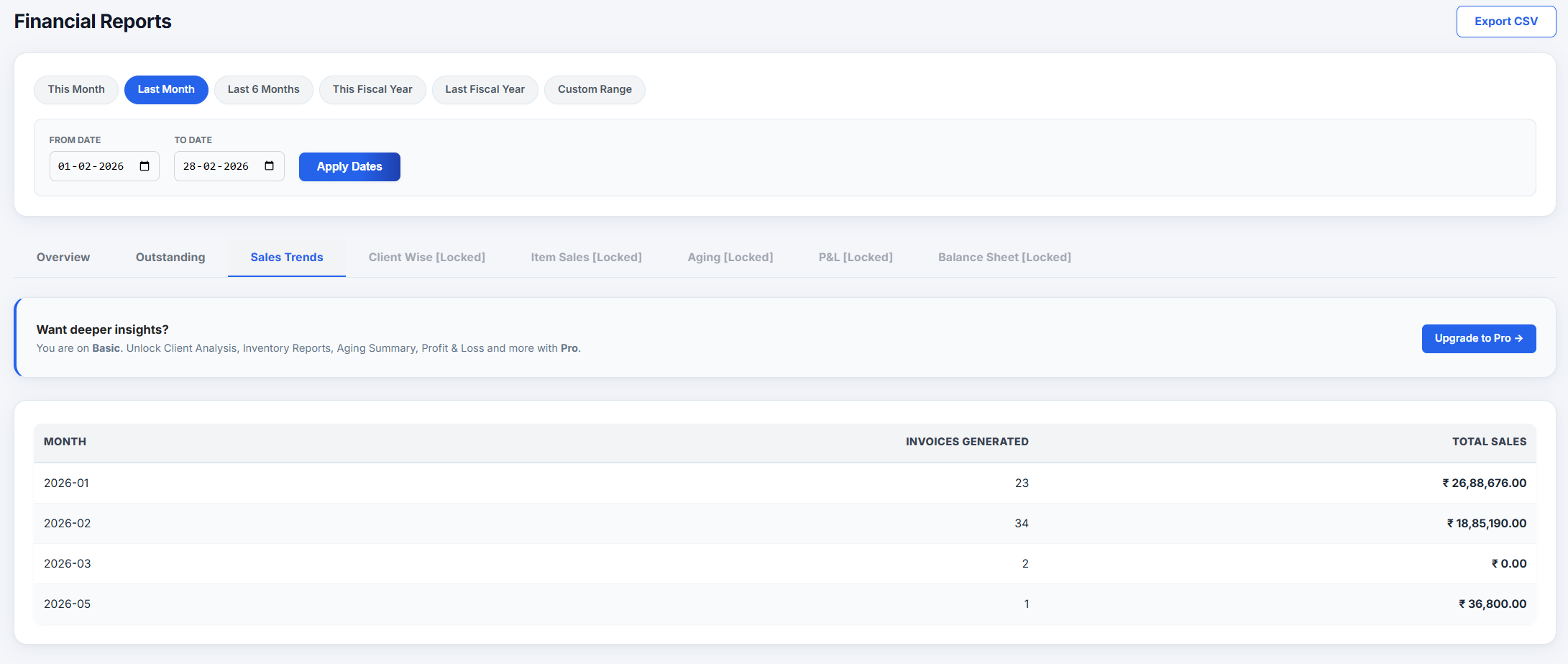Switch to the Outstanding tab
This screenshot has width=1568, height=664.
click(170, 257)
